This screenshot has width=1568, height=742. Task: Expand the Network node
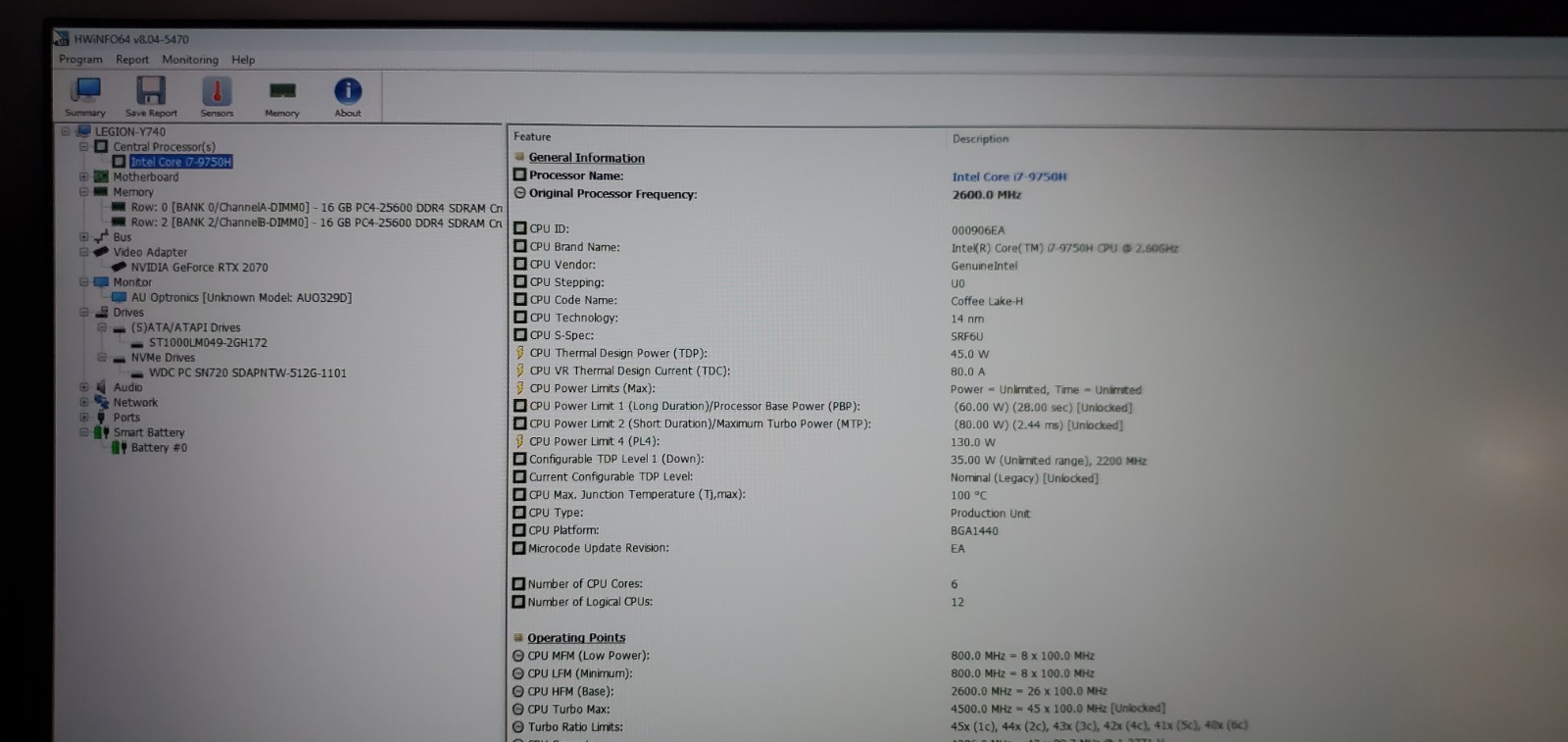pyautogui.click(x=84, y=402)
